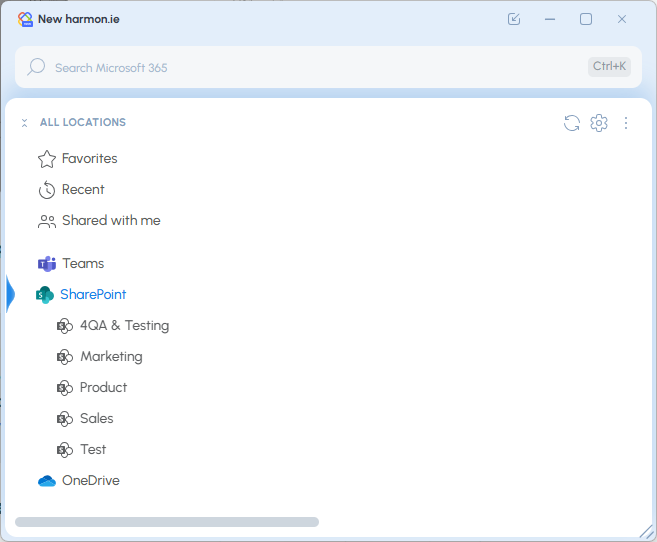Viewport: 657px width, 542px height.
Task: Click the Test site icon
Action: coord(65,450)
